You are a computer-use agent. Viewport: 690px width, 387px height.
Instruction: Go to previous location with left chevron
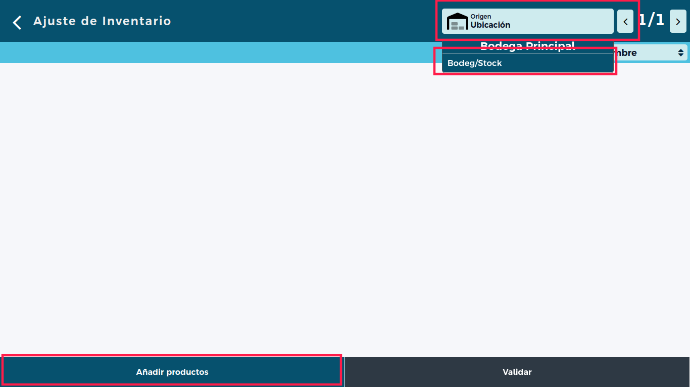(x=625, y=22)
